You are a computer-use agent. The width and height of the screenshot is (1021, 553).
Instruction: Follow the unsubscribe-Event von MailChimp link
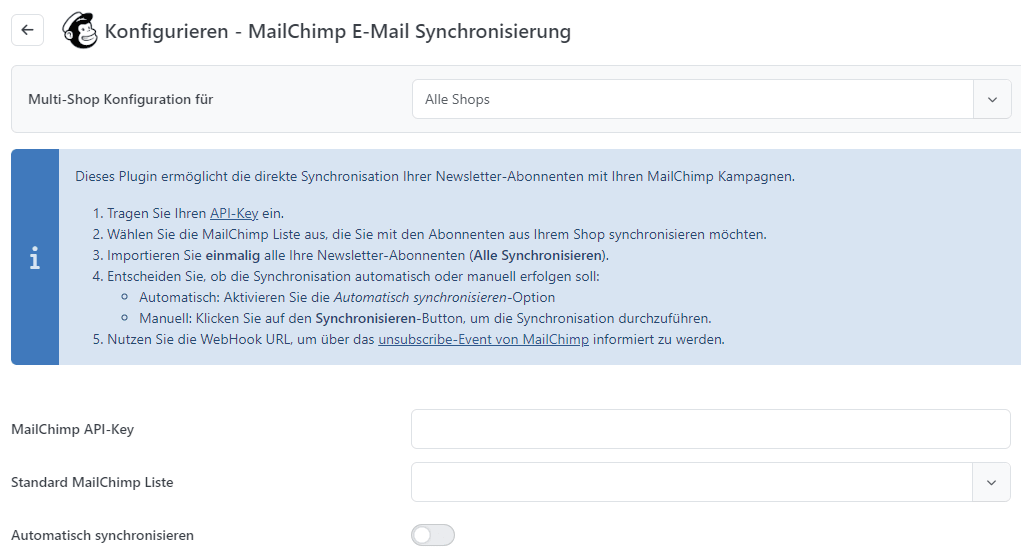pos(483,339)
